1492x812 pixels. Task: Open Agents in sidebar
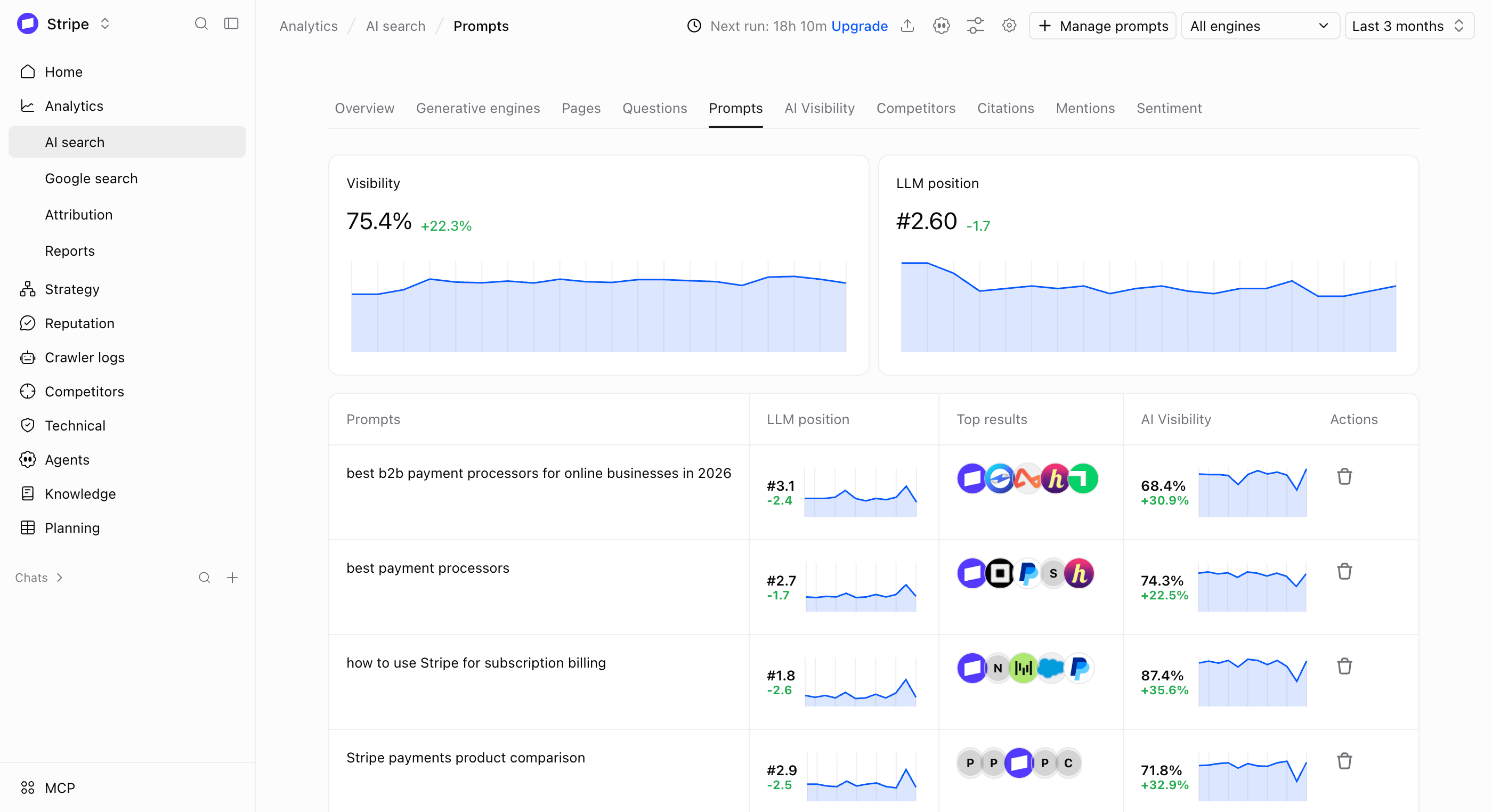pyautogui.click(x=127, y=460)
